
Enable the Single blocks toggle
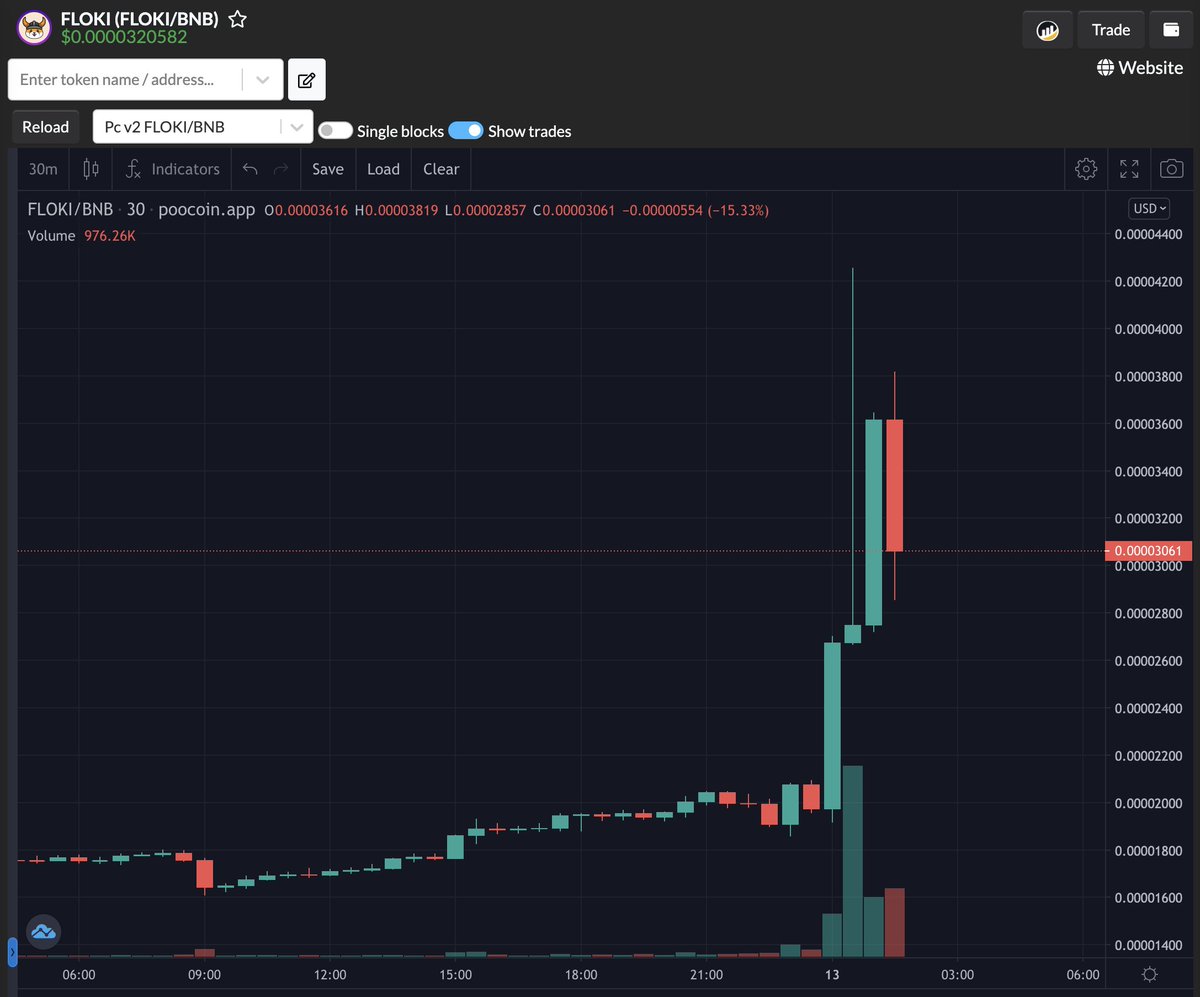tap(335, 130)
